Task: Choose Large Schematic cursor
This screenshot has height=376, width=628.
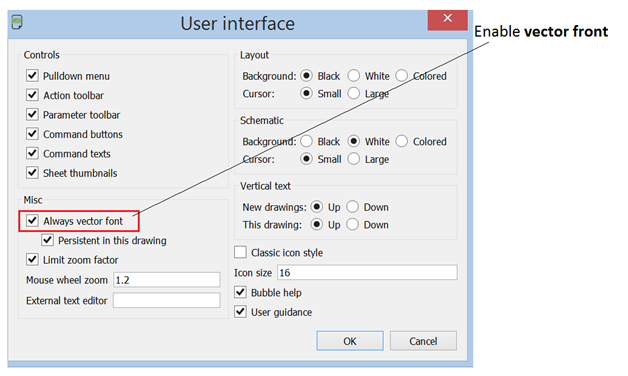Action: click(354, 159)
